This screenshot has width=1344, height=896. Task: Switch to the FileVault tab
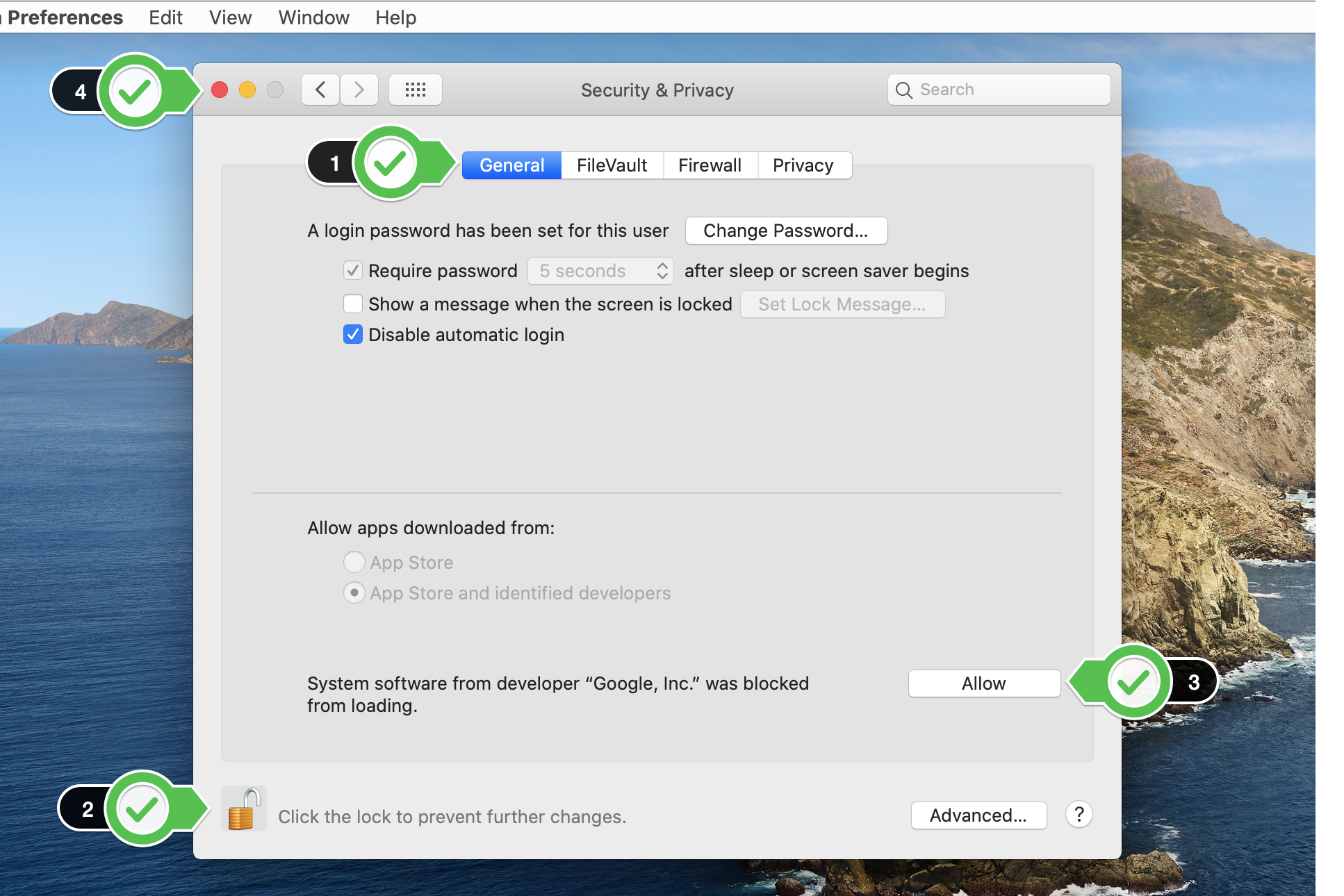tap(612, 165)
